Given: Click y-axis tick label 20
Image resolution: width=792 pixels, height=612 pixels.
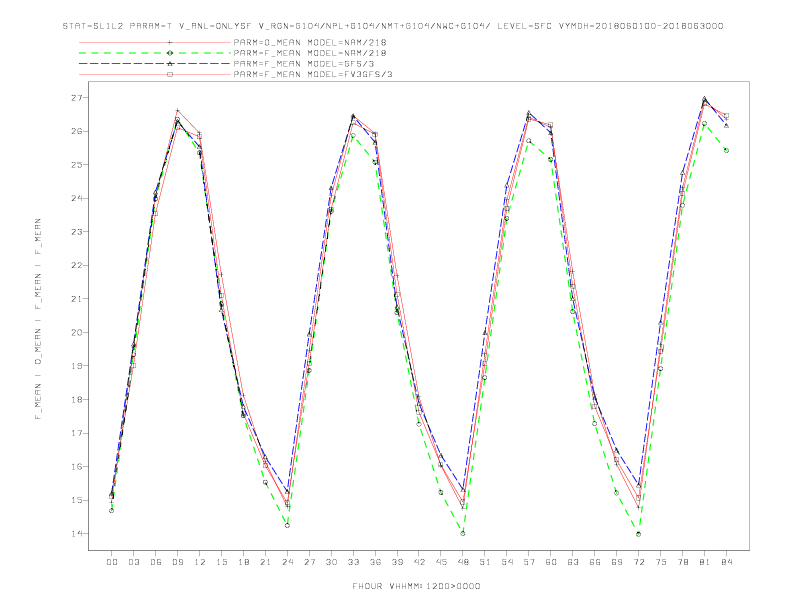Looking at the screenshot, I should point(76,332).
